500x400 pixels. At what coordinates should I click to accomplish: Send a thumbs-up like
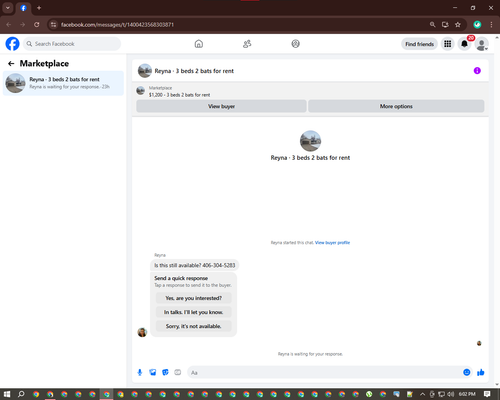point(481,372)
